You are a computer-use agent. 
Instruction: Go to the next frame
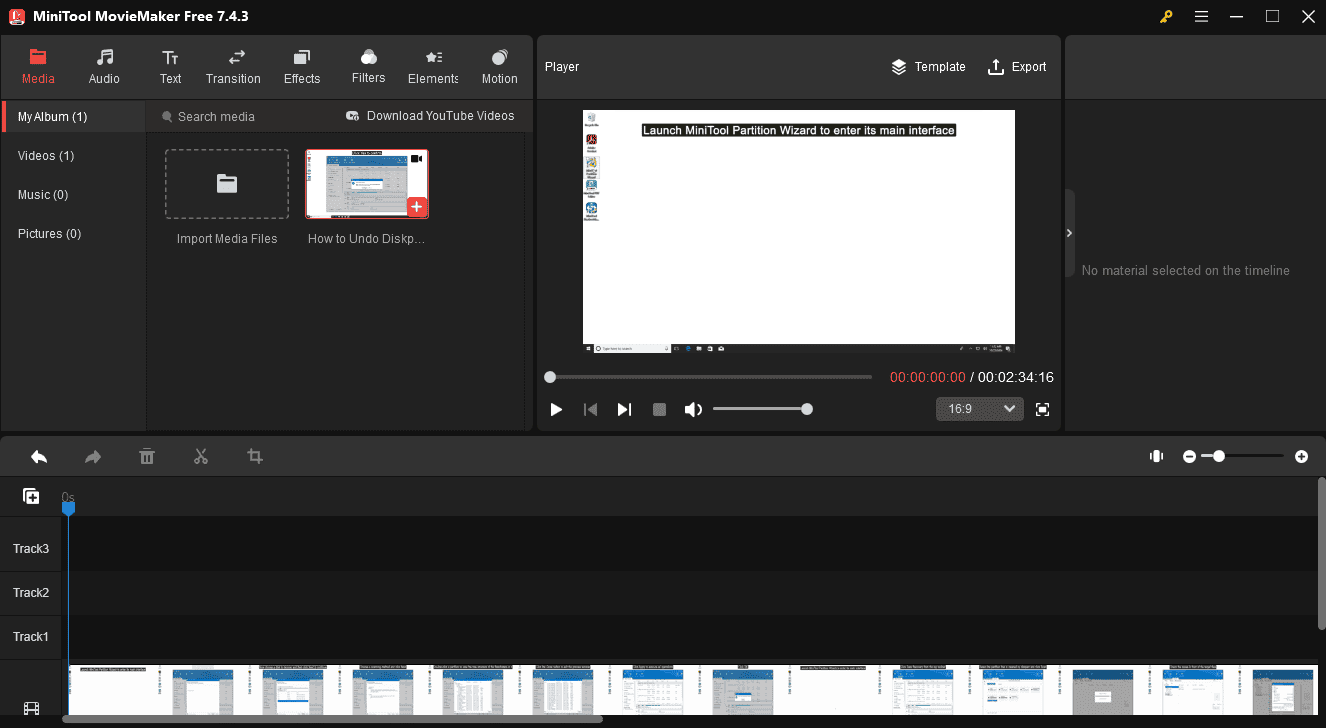624,409
